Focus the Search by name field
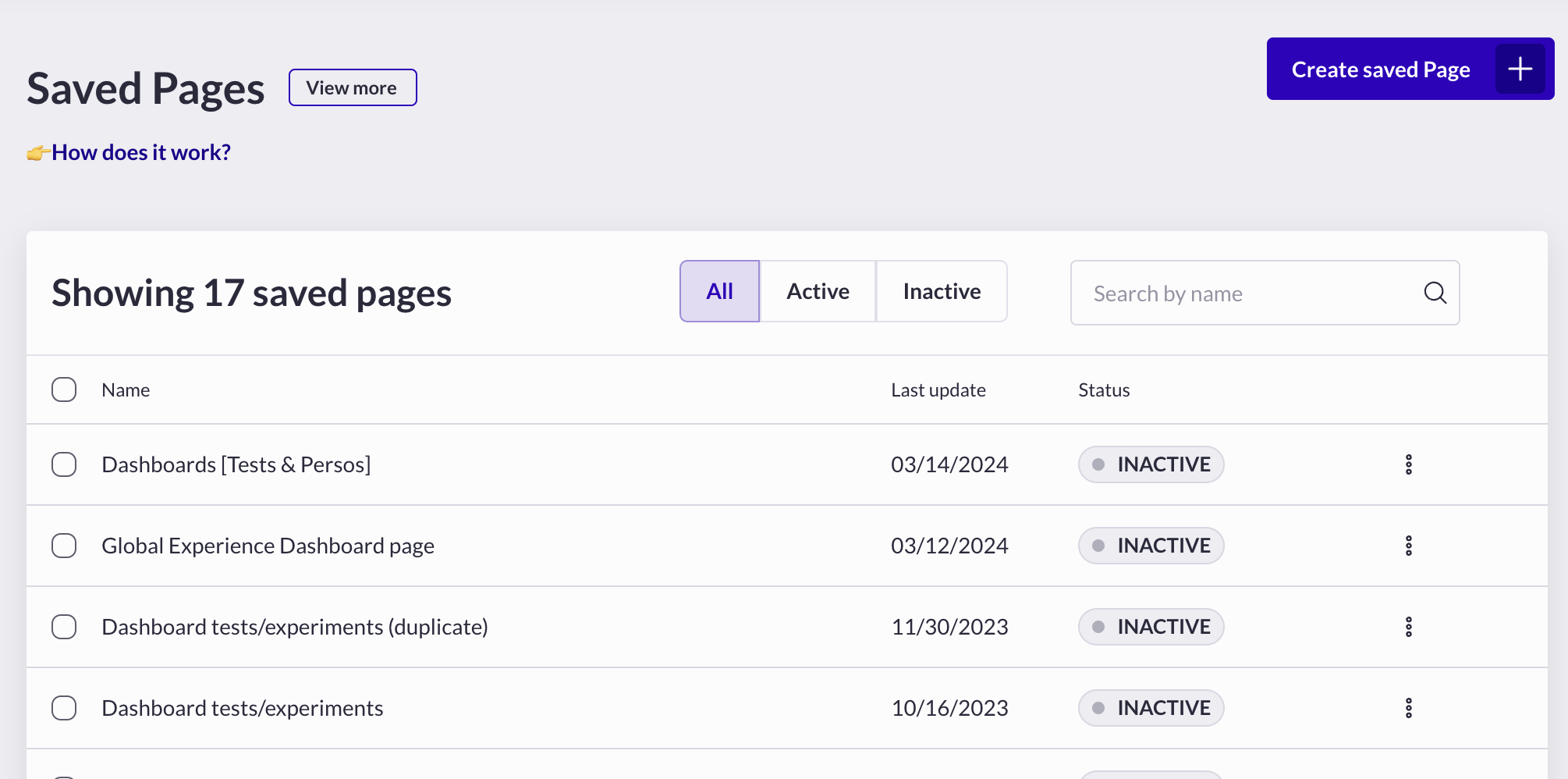Image resolution: width=1568 pixels, height=779 pixels. click(1265, 293)
